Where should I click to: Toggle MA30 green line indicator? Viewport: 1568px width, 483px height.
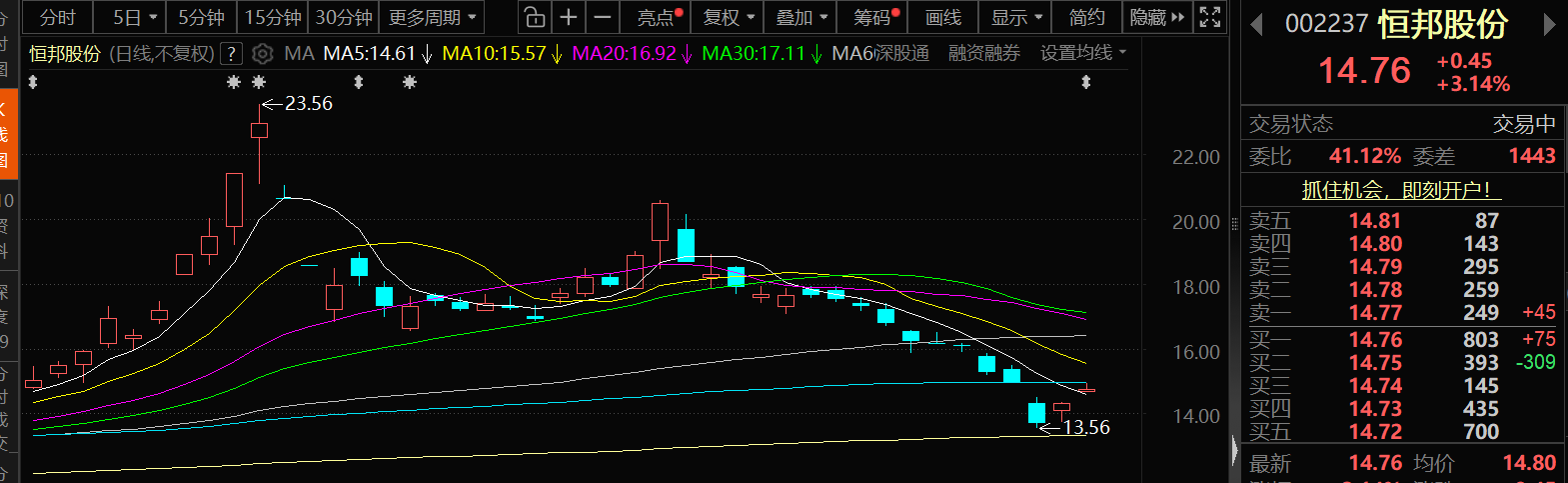pos(763,54)
